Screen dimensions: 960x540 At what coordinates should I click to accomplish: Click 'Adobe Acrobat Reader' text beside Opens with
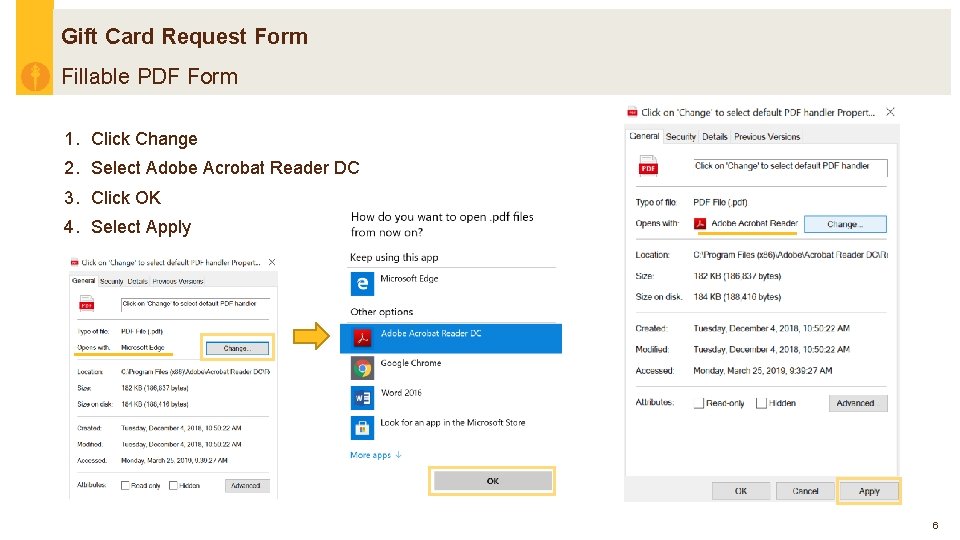[754, 223]
